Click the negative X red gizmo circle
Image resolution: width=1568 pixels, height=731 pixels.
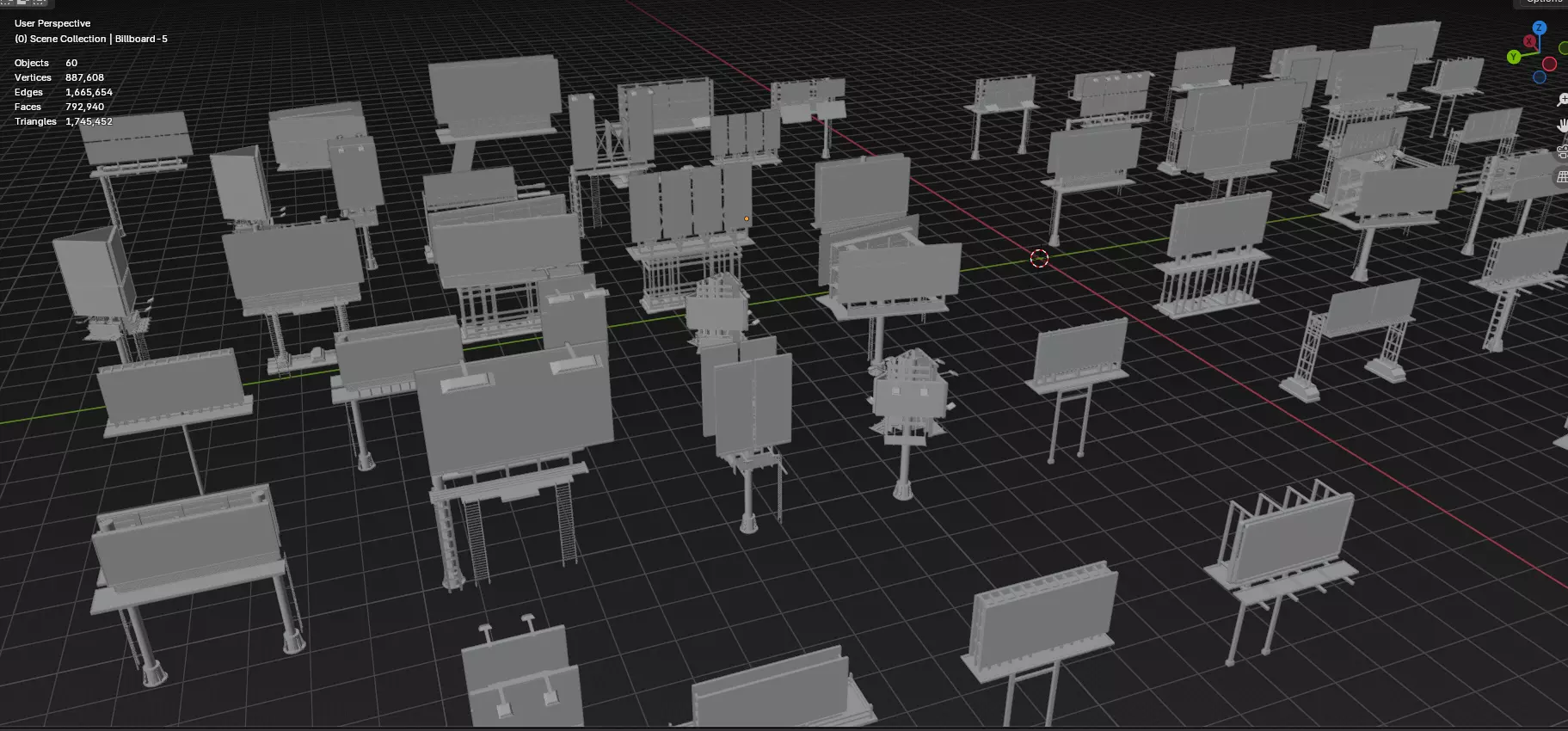click(x=1549, y=64)
